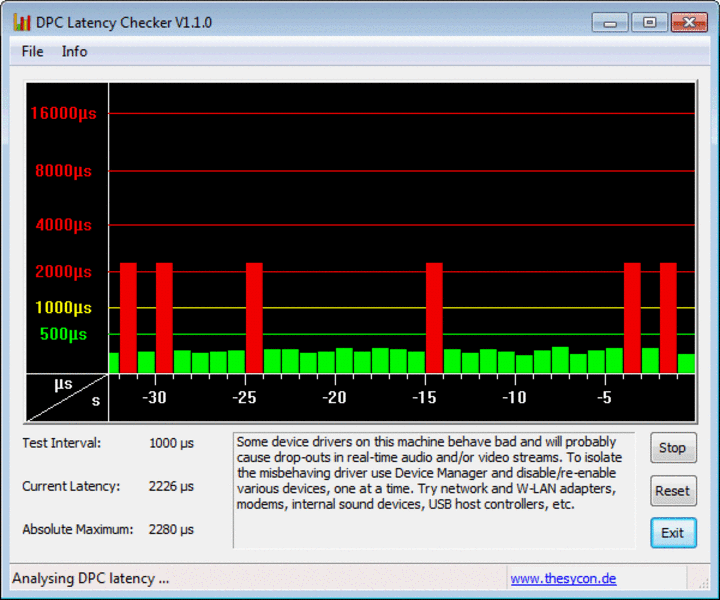Click the window title DPC Latency Checker V1.1.0
This screenshot has height=600, width=720.
(124, 22)
